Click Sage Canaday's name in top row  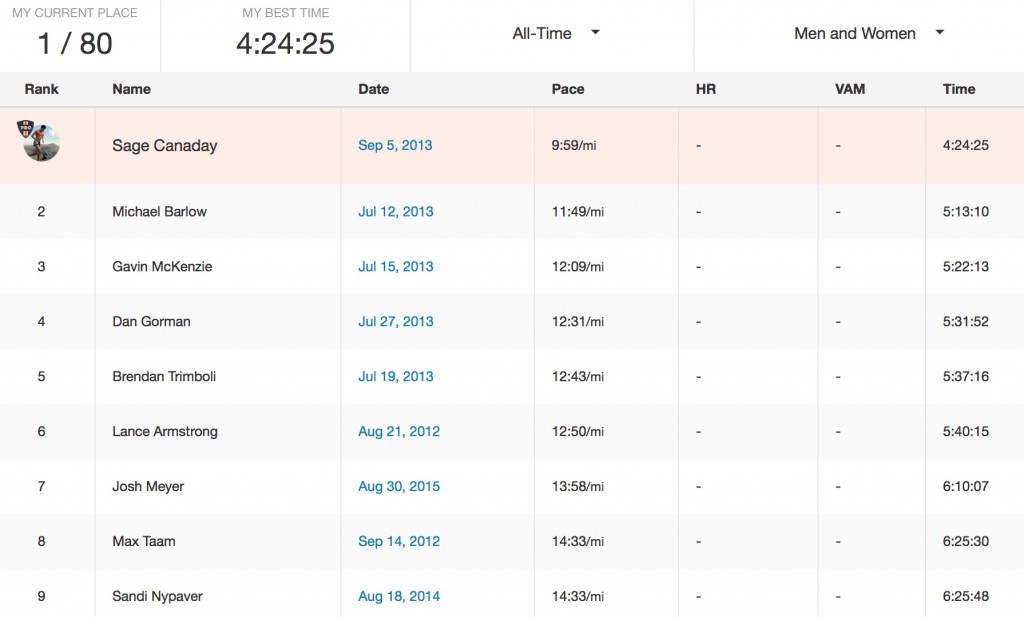(x=164, y=146)
